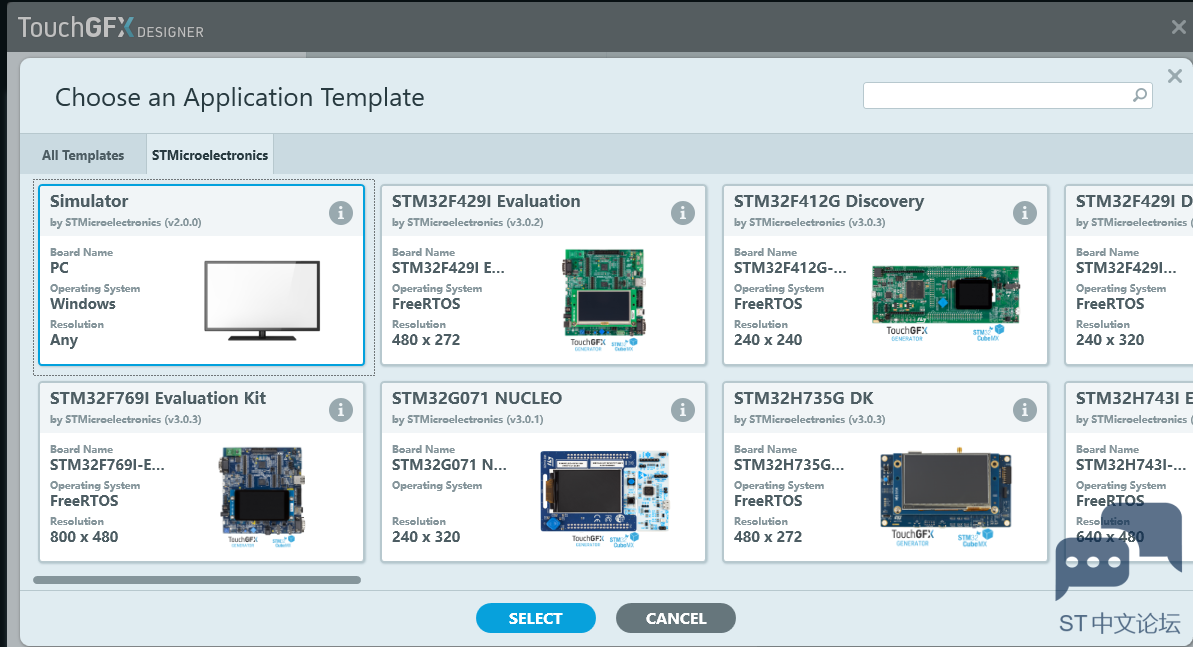The height and width of the screenshot is (647, 1193).
Task: Click the TouchGFX Designer logo
Action: point(111,28)
